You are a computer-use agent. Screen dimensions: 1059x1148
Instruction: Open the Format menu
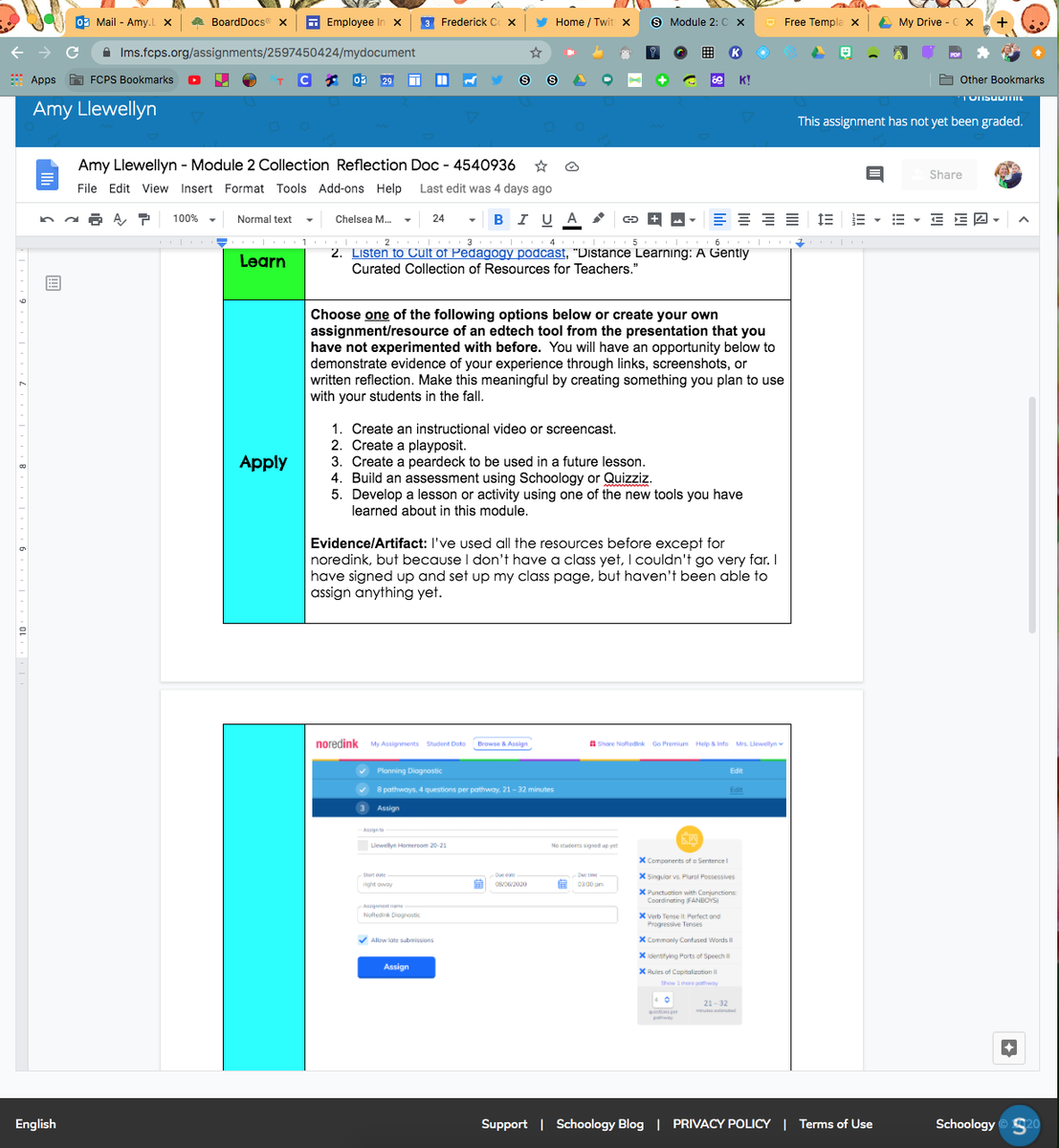[x=244, y=188]
